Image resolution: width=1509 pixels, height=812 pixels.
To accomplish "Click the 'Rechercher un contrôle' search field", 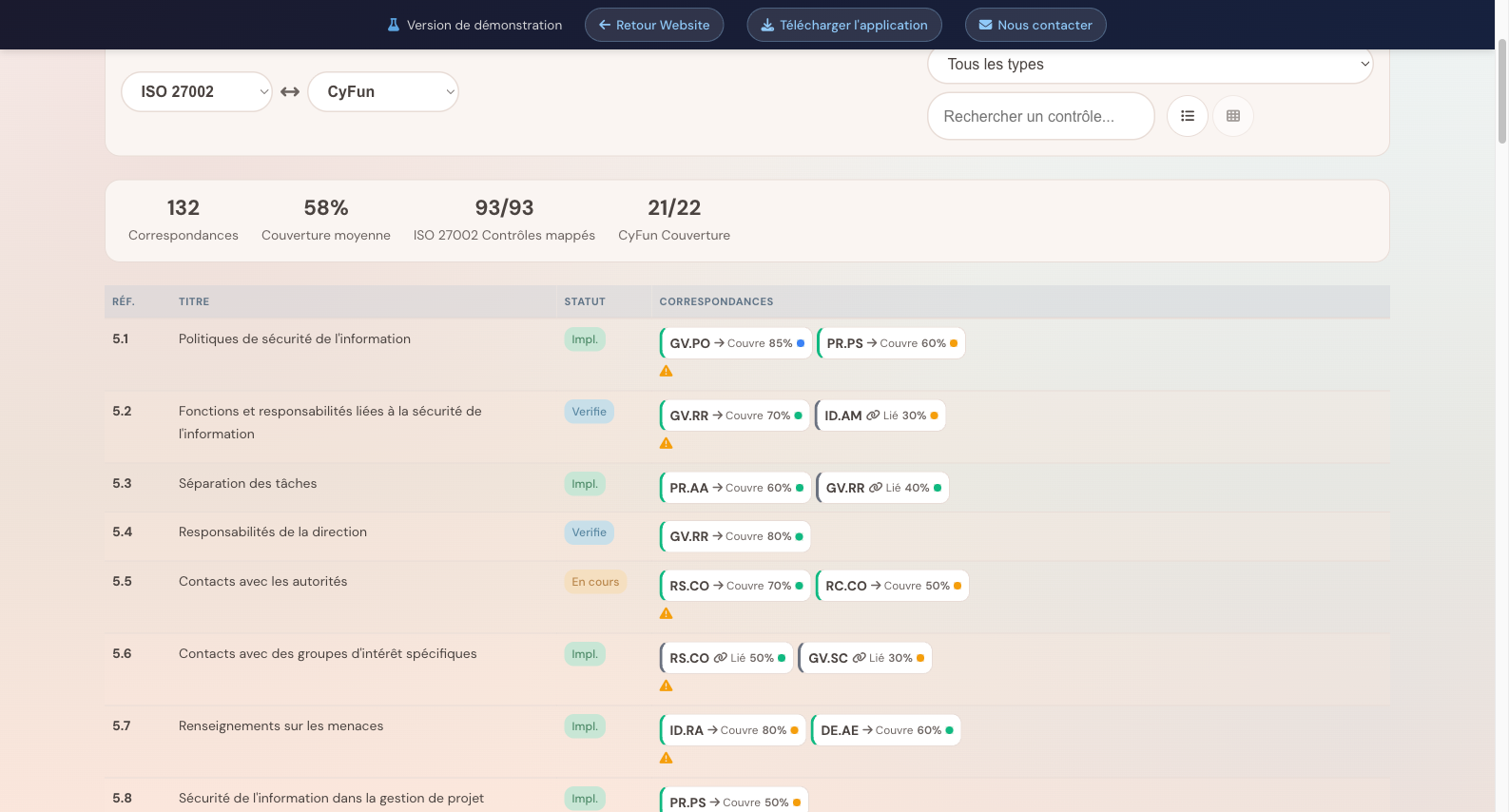I will tap(1040, 116).
